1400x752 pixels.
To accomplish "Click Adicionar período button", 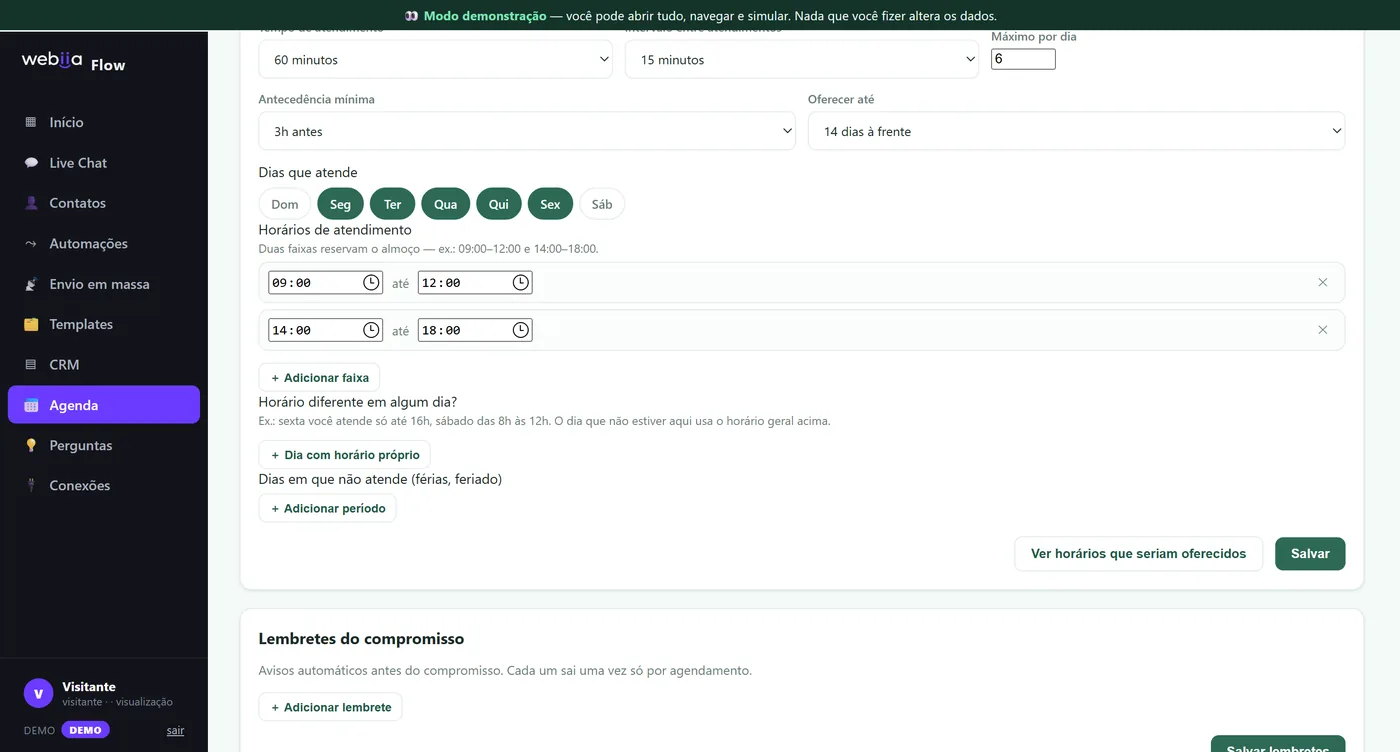I will coord(327,508).
